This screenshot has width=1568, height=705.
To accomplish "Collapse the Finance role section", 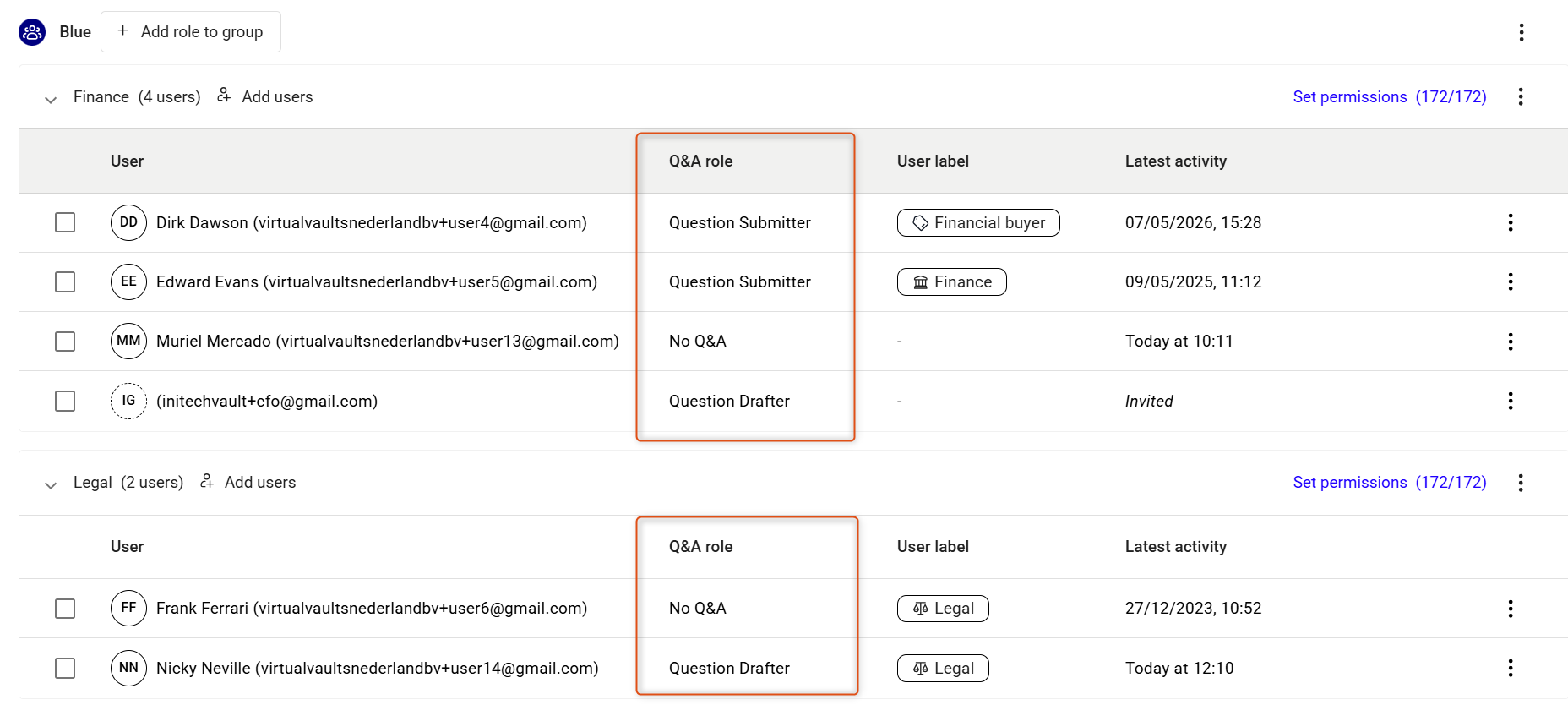I will pyautogui.click(x=51, y=100).
